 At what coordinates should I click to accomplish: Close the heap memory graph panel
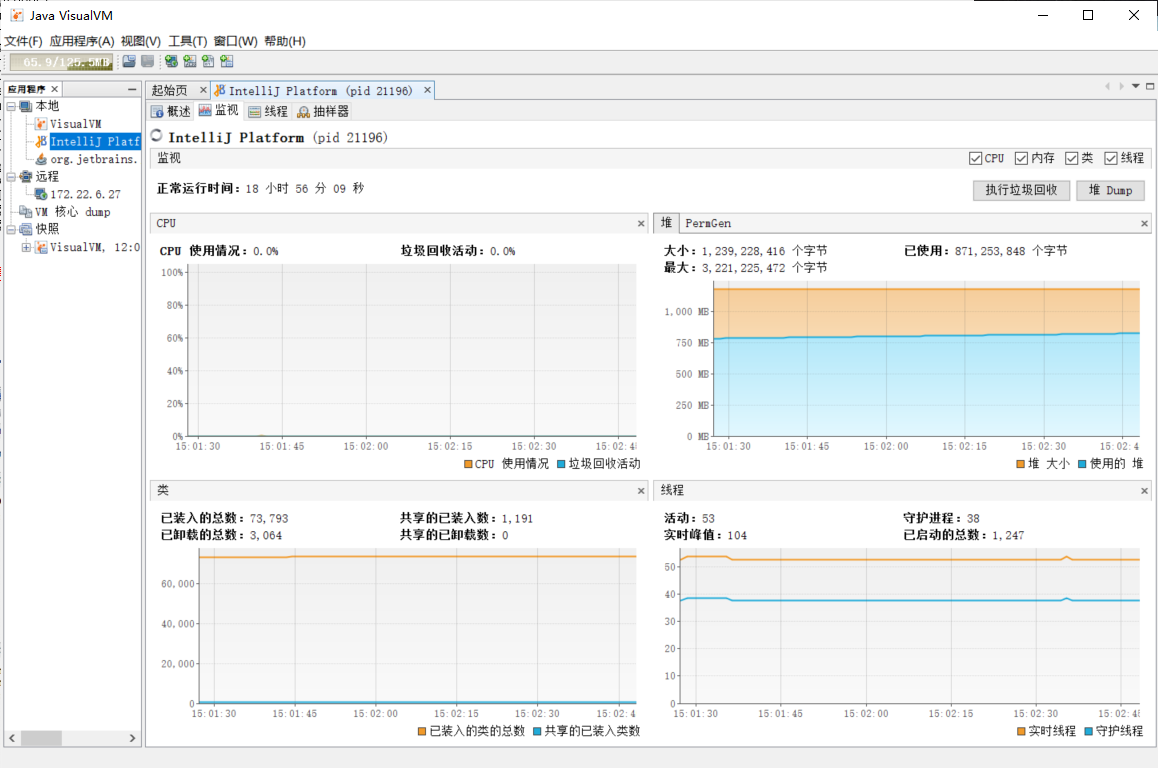[1144, 223]
